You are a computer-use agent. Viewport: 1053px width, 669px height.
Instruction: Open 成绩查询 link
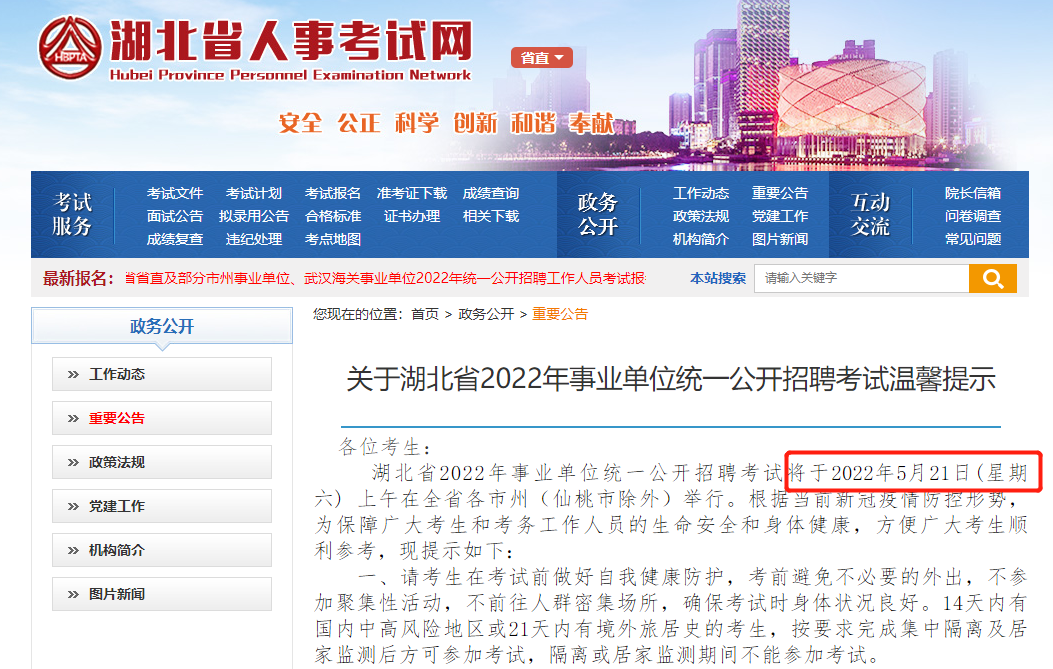point(491,193)
